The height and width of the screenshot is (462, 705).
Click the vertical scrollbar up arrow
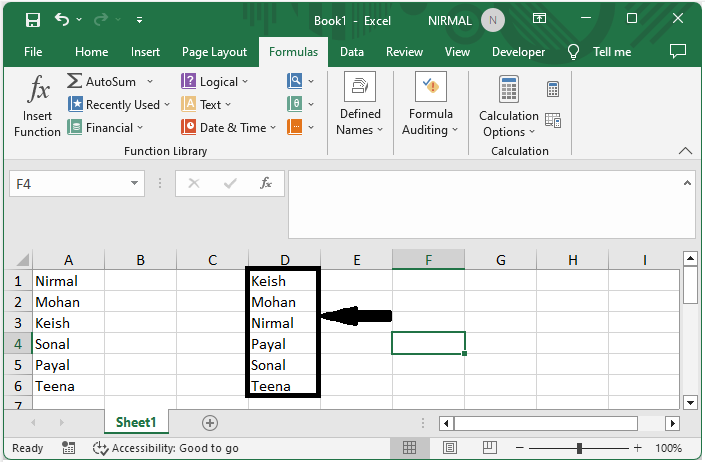[690, 259]
